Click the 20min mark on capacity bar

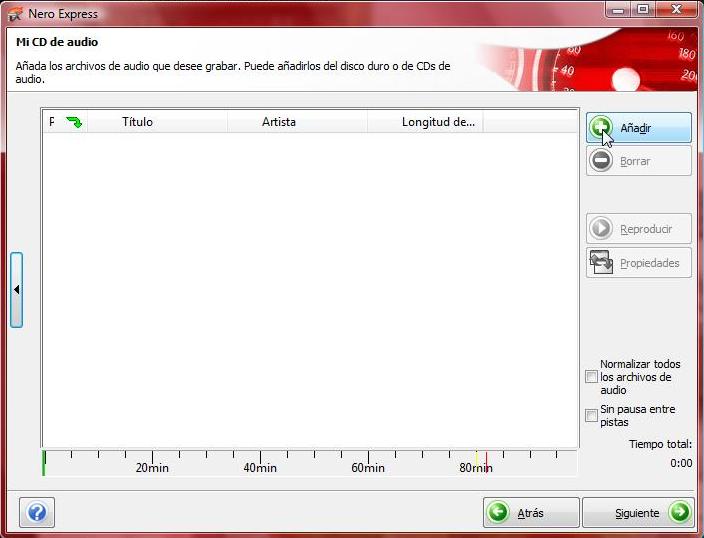tap(152, 467)
